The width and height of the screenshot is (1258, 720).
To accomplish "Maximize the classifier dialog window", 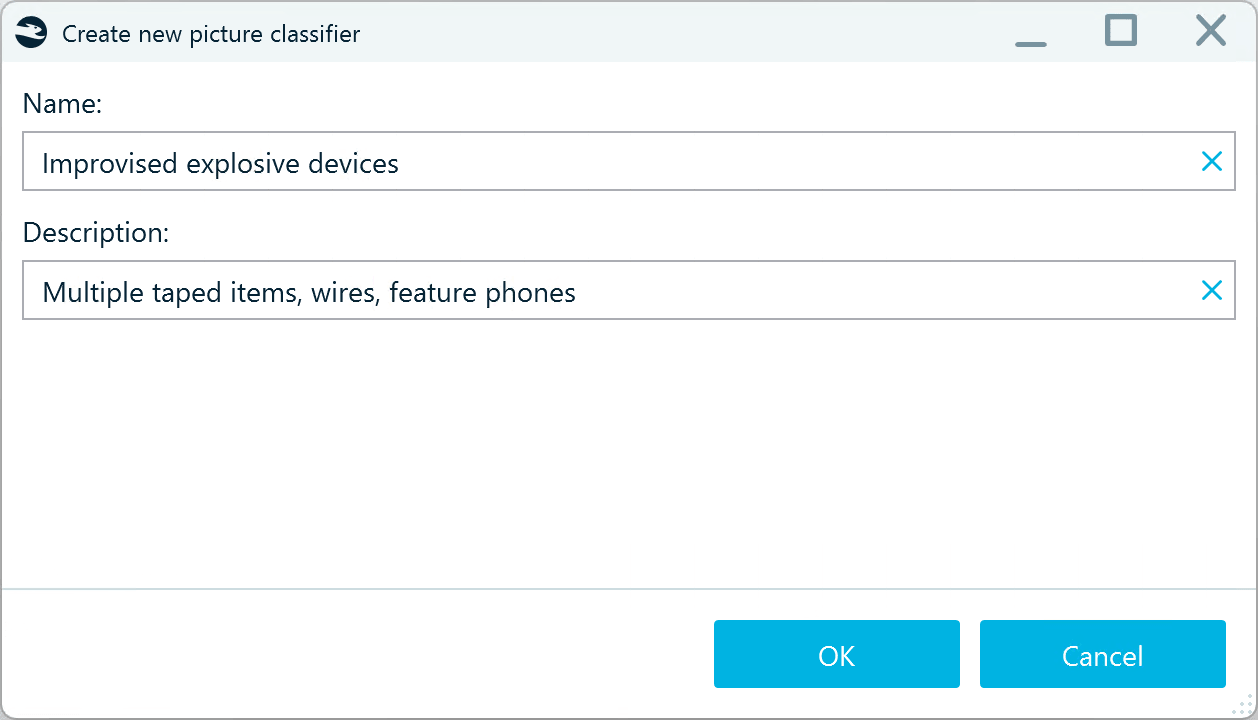I will tap(1120, 31).
